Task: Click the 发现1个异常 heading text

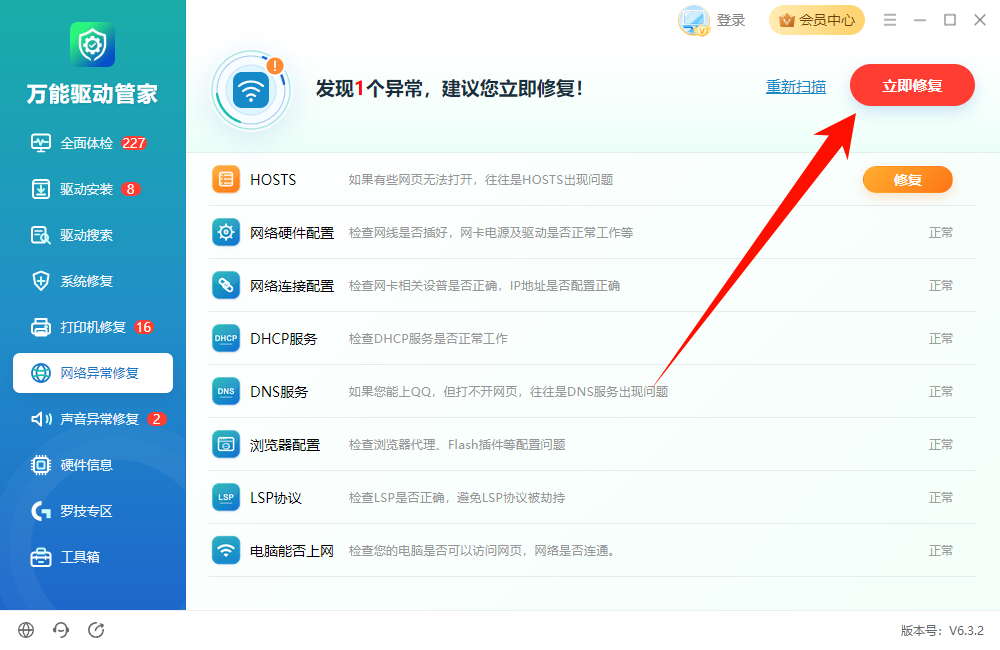Action: [x=450, y=88]
